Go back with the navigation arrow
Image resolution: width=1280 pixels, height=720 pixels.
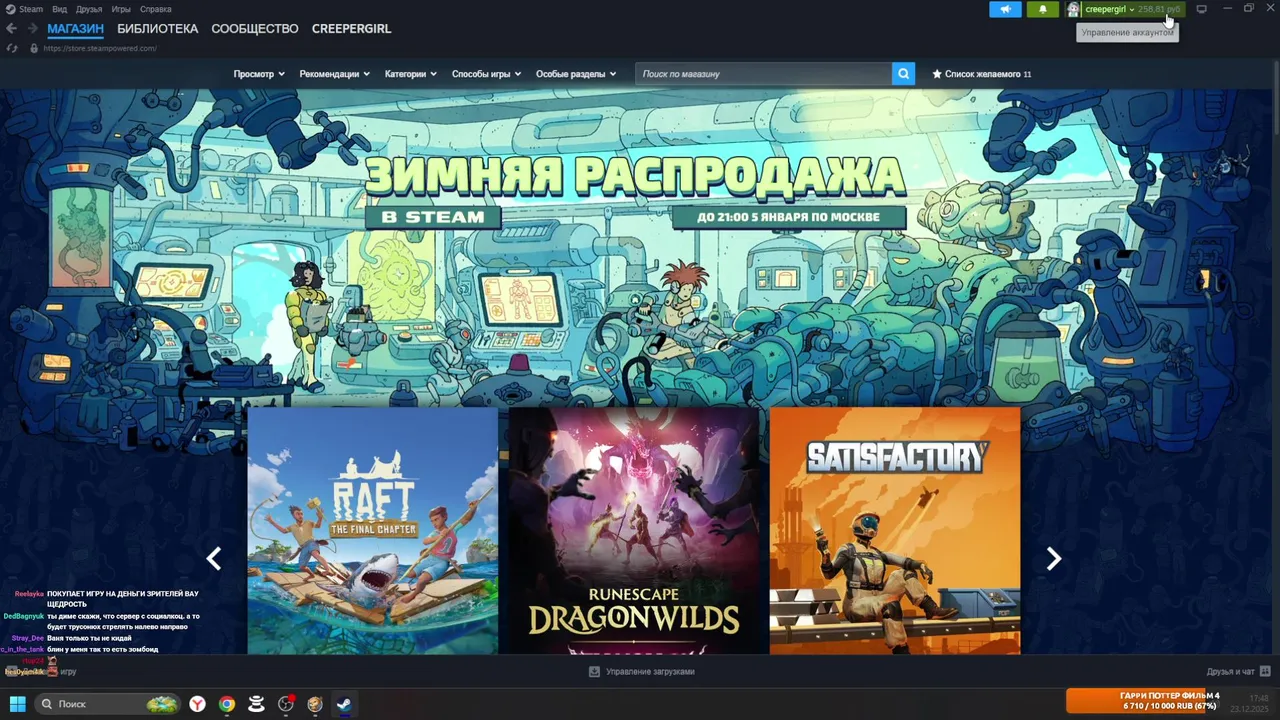(12, 28)
